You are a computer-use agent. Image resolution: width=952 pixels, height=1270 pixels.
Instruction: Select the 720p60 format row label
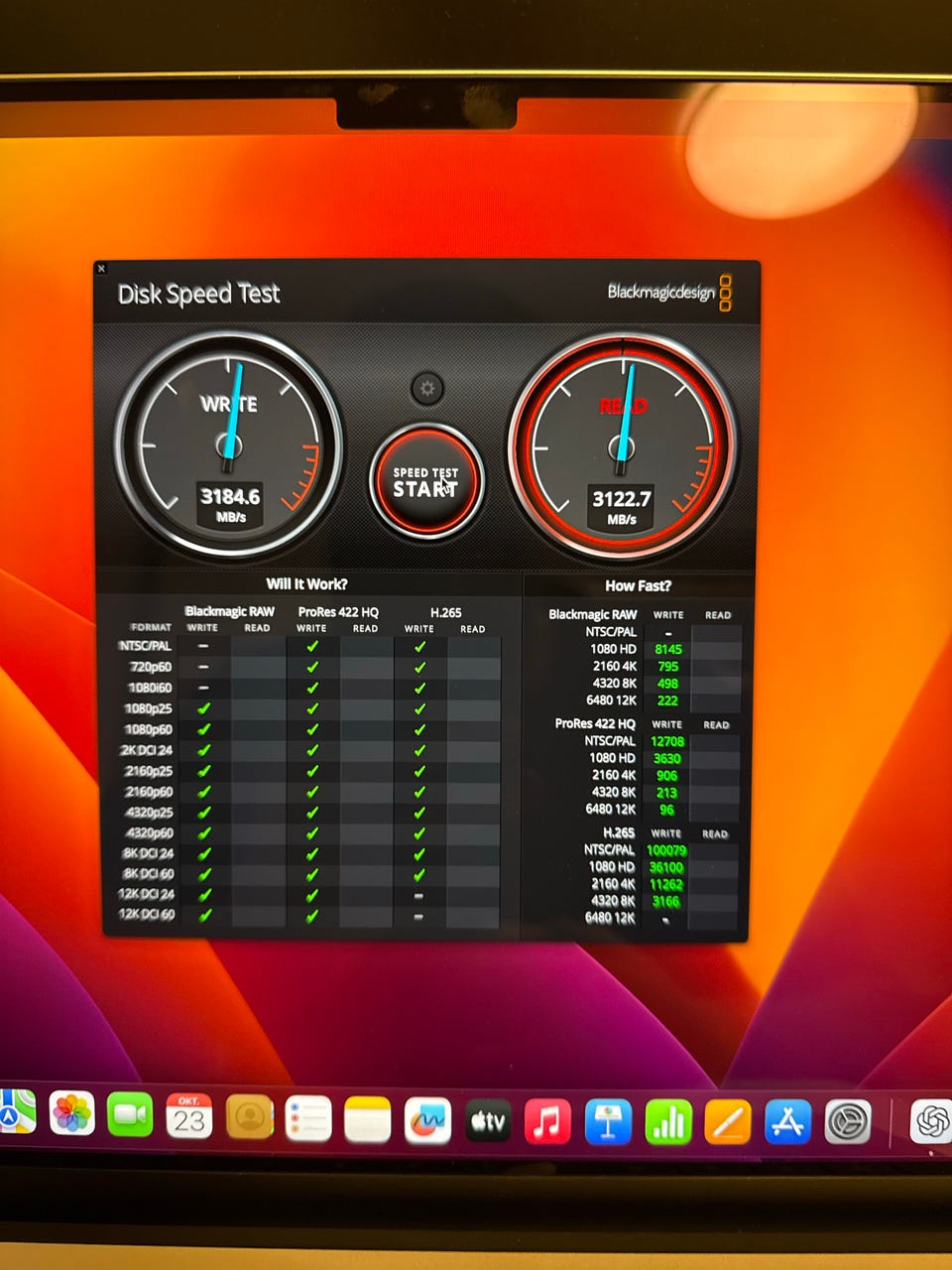click(x=151, y=667)
